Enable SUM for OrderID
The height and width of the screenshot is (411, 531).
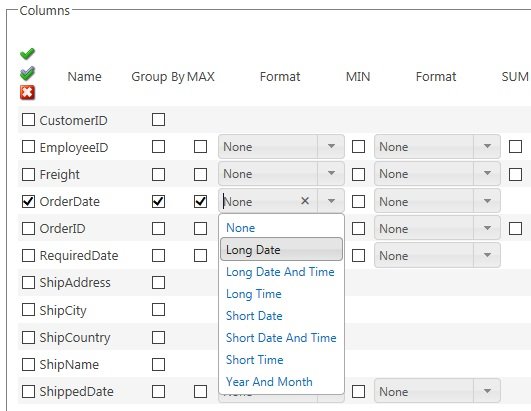point(515,229)
